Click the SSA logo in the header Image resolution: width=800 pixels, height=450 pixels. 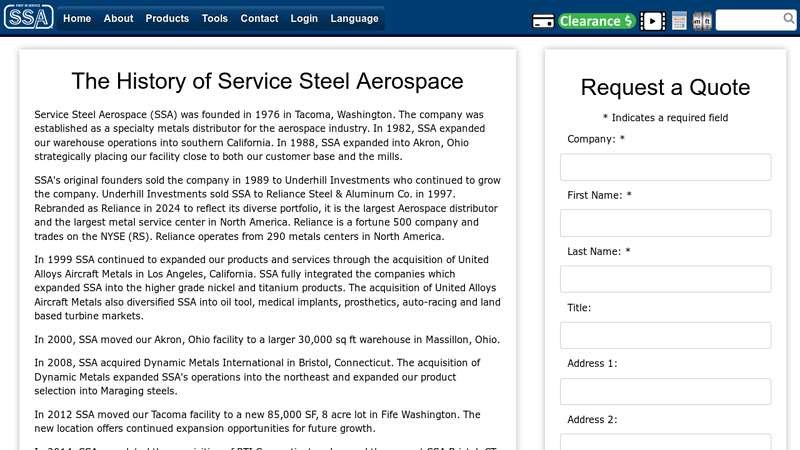(29, 16)
